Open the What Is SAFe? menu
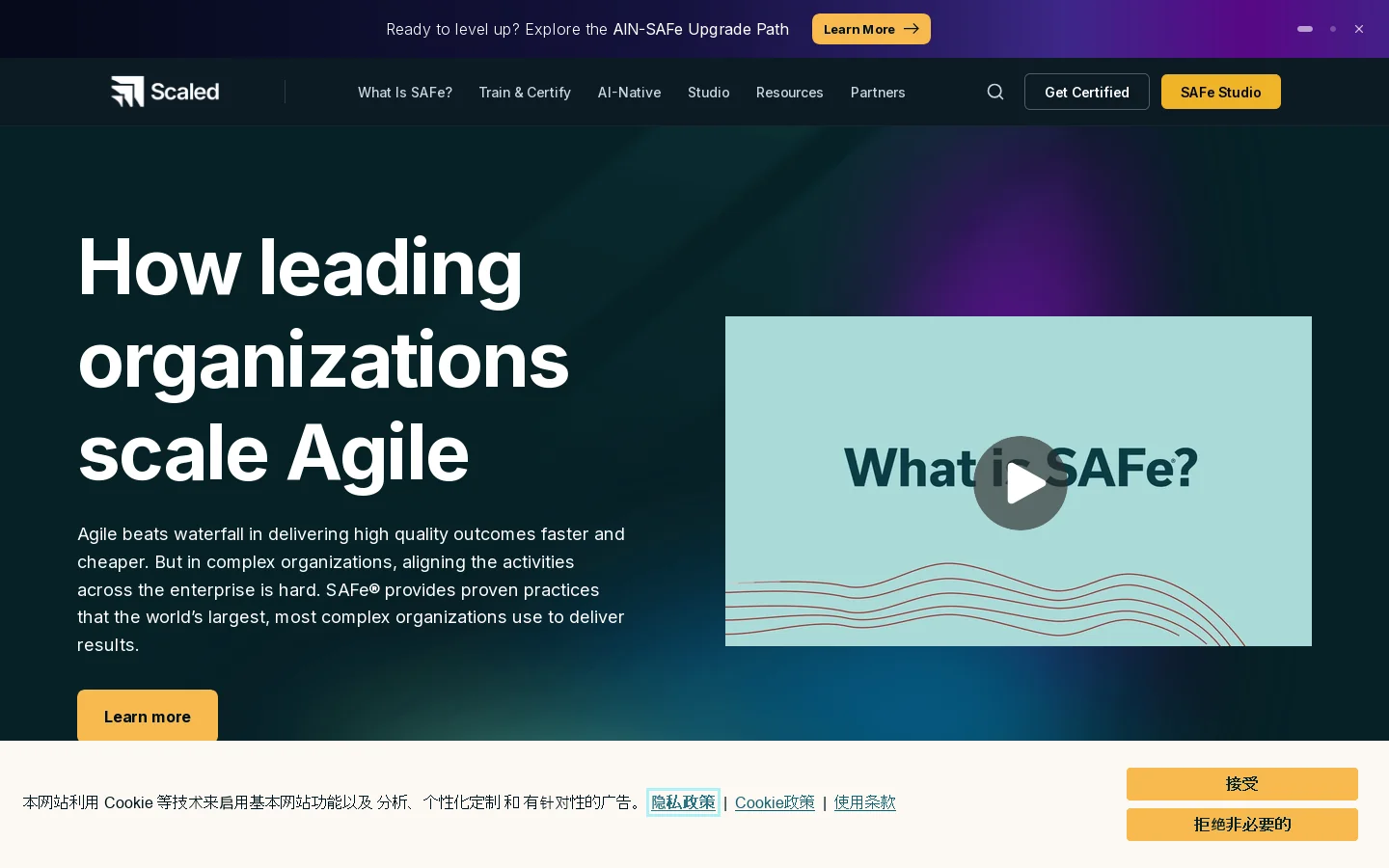 click(405, 93)
